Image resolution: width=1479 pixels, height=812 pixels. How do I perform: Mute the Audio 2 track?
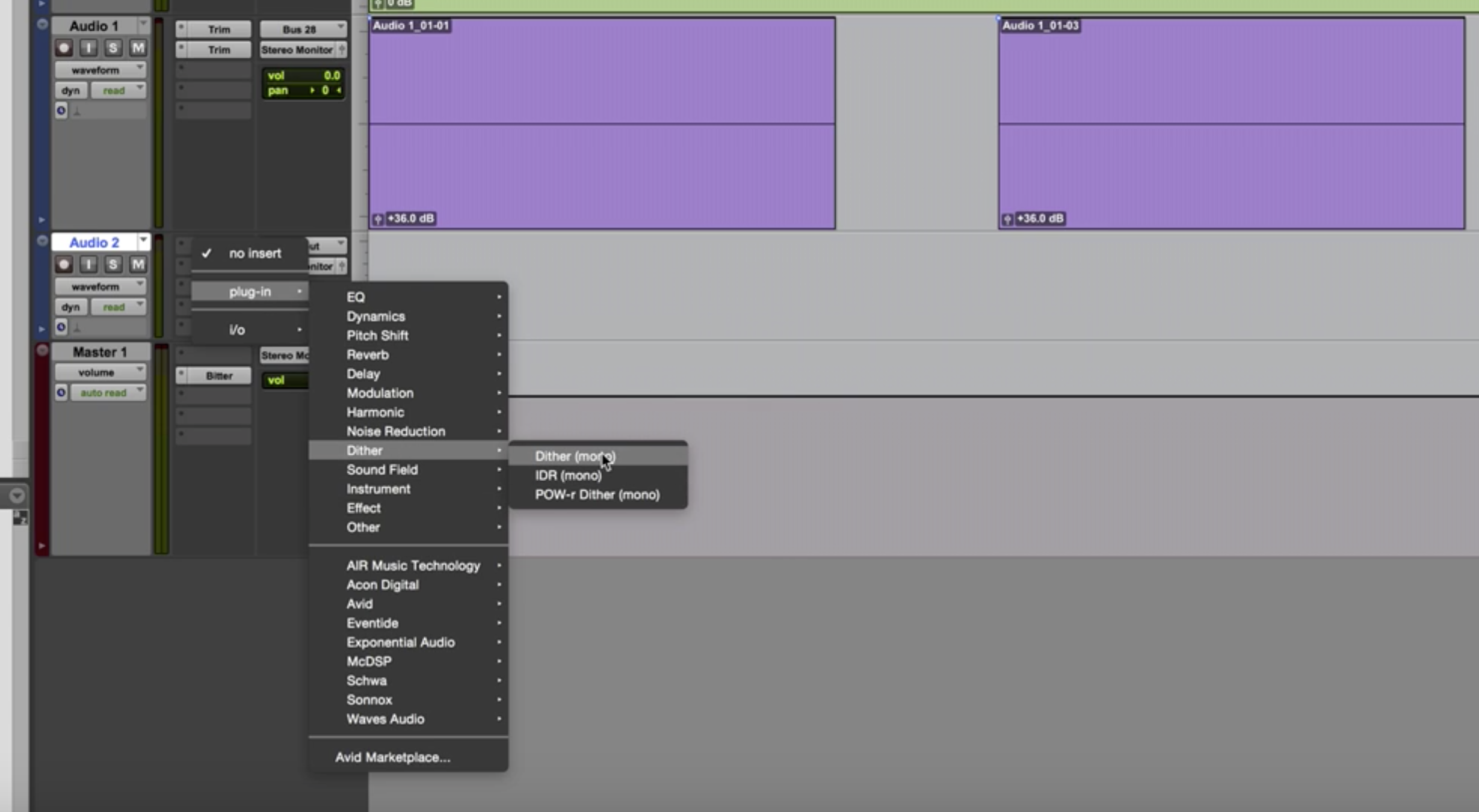click(138, 265)
